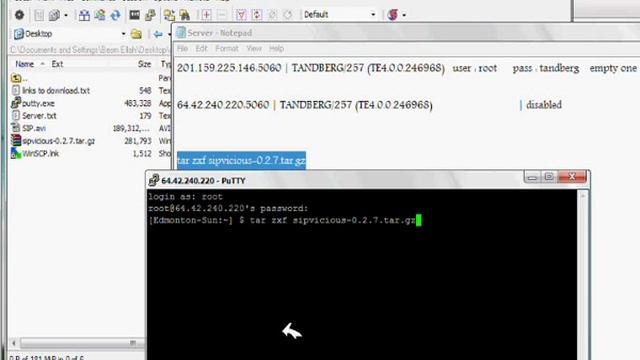Open the console terminal icon in WinSCP
This screenshot has width=640, height=360.
134,16
